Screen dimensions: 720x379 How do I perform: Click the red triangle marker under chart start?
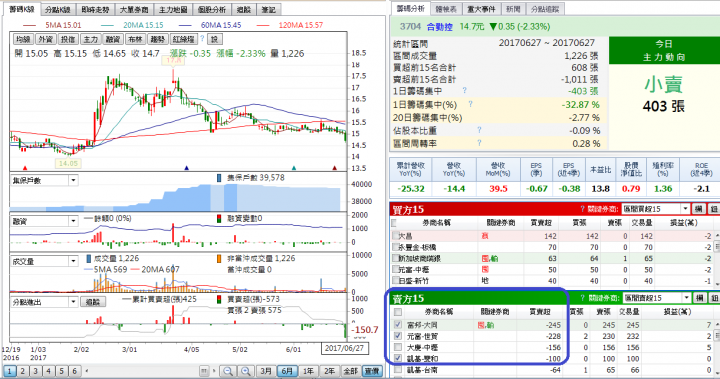coord(25,168)
